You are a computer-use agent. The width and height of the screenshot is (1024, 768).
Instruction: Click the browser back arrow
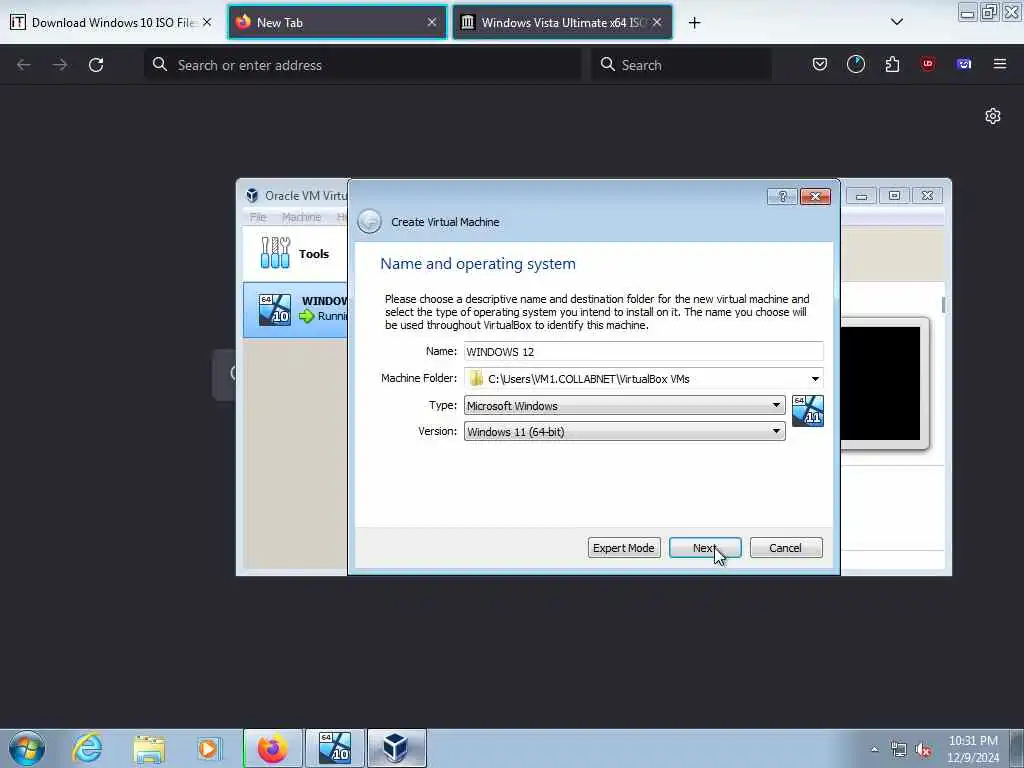[x=24, y=65]
